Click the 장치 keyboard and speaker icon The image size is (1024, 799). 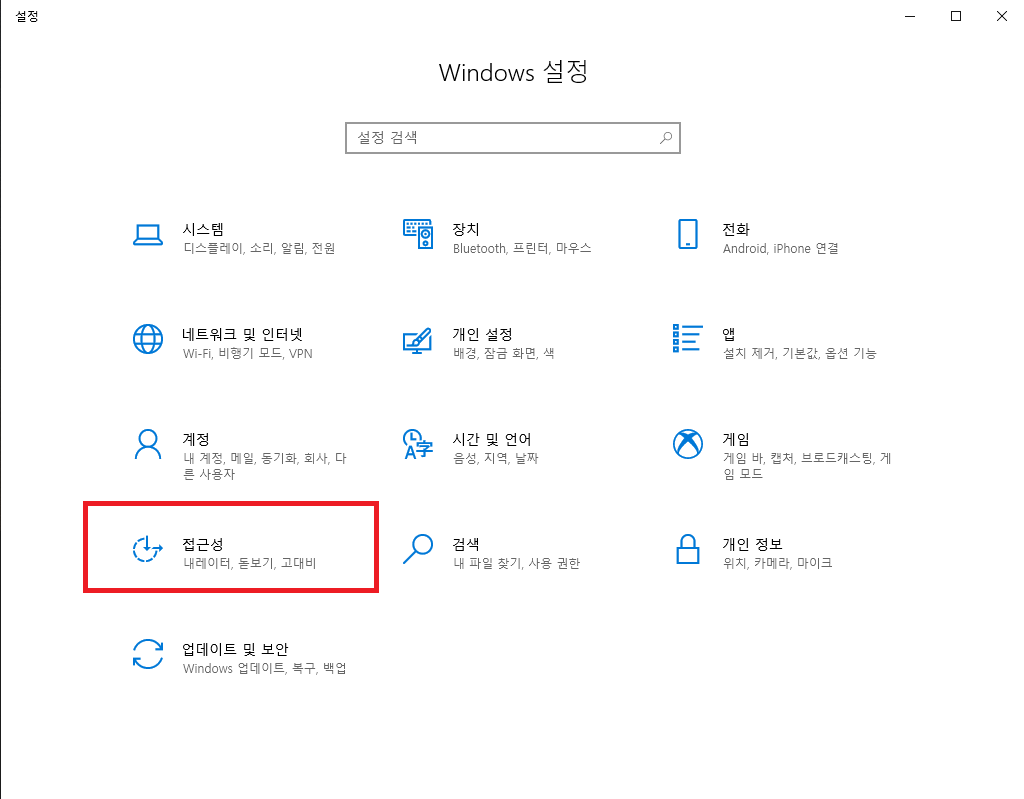(418, 234)
